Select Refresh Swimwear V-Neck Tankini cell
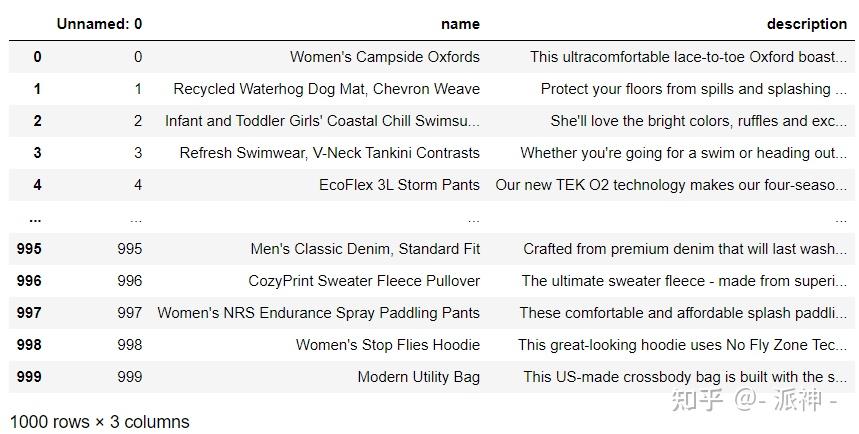Screen dimensions: 859x434 click(x=329, y=153)
